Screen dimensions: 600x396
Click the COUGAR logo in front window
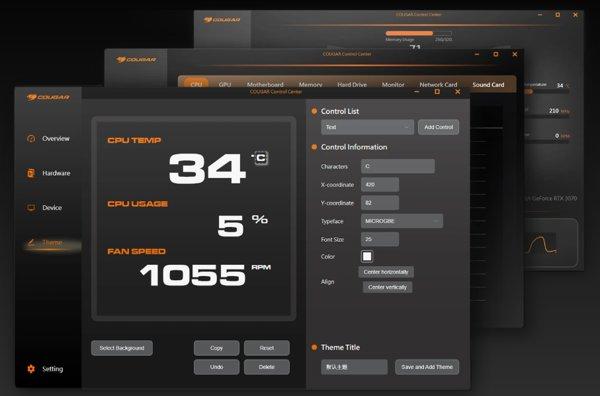[48, 97]
